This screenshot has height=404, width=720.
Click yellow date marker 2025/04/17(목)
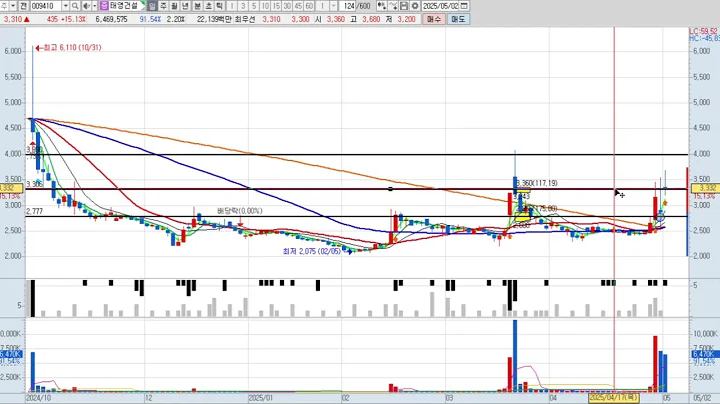pyautogui.click(x=614, y=397)
